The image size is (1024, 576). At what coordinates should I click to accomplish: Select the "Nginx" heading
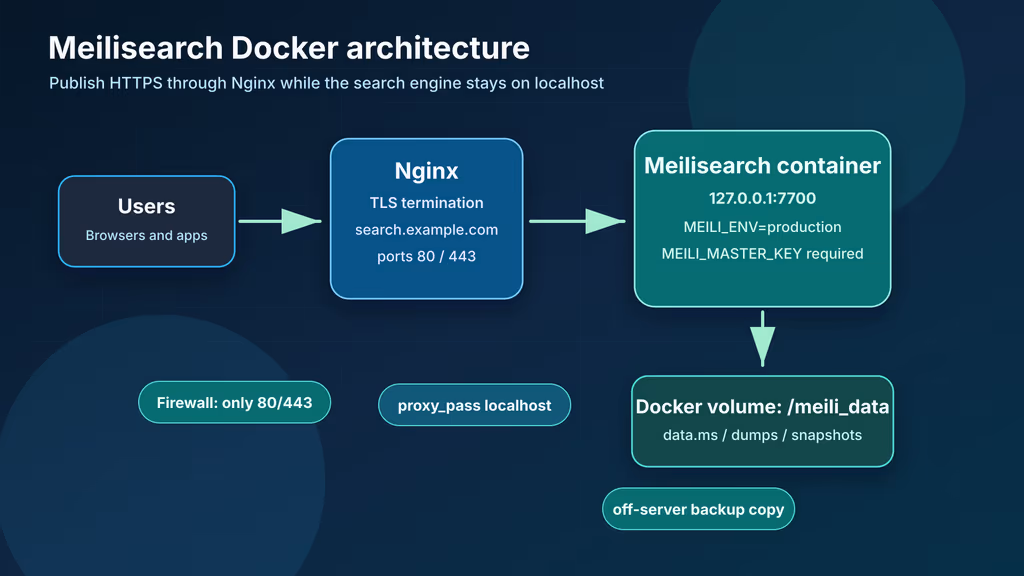pos(426,171)
